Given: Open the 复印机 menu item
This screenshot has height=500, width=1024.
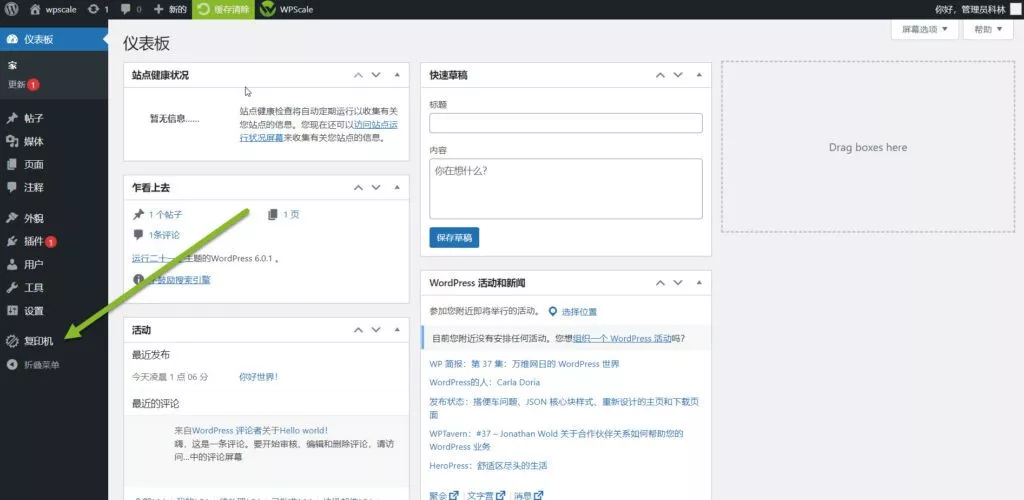Looking at the screenshot, I should [x=54, y=341].
